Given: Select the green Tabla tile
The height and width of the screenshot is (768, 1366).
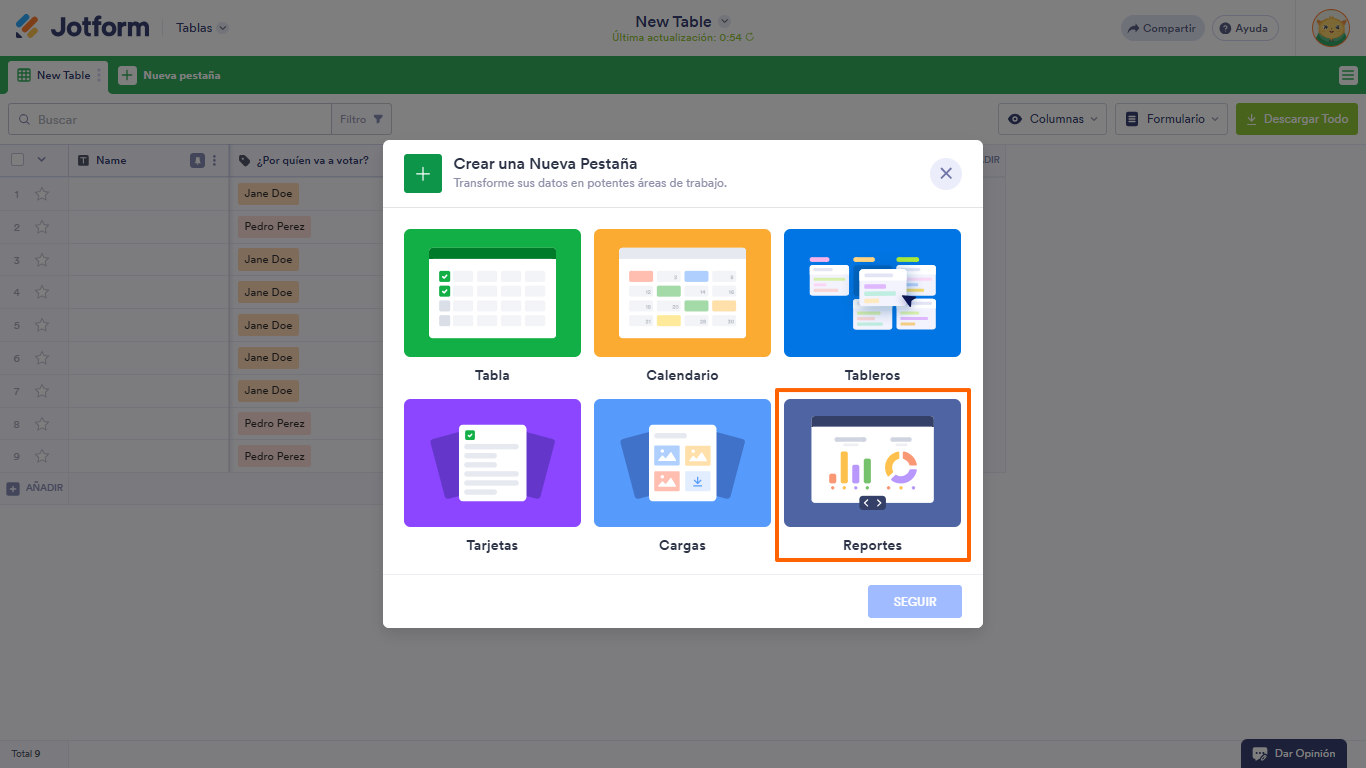Looking at the screenshot, I should pos(492,293).
